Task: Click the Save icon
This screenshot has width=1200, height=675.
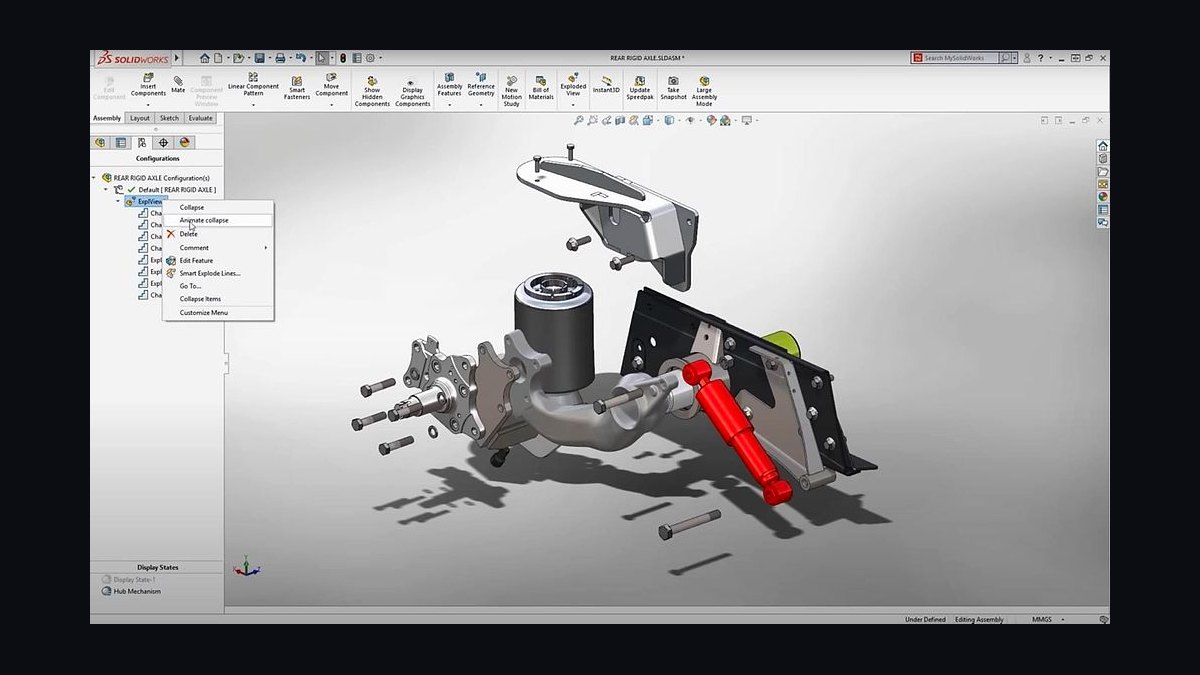Action: (260, 58)
